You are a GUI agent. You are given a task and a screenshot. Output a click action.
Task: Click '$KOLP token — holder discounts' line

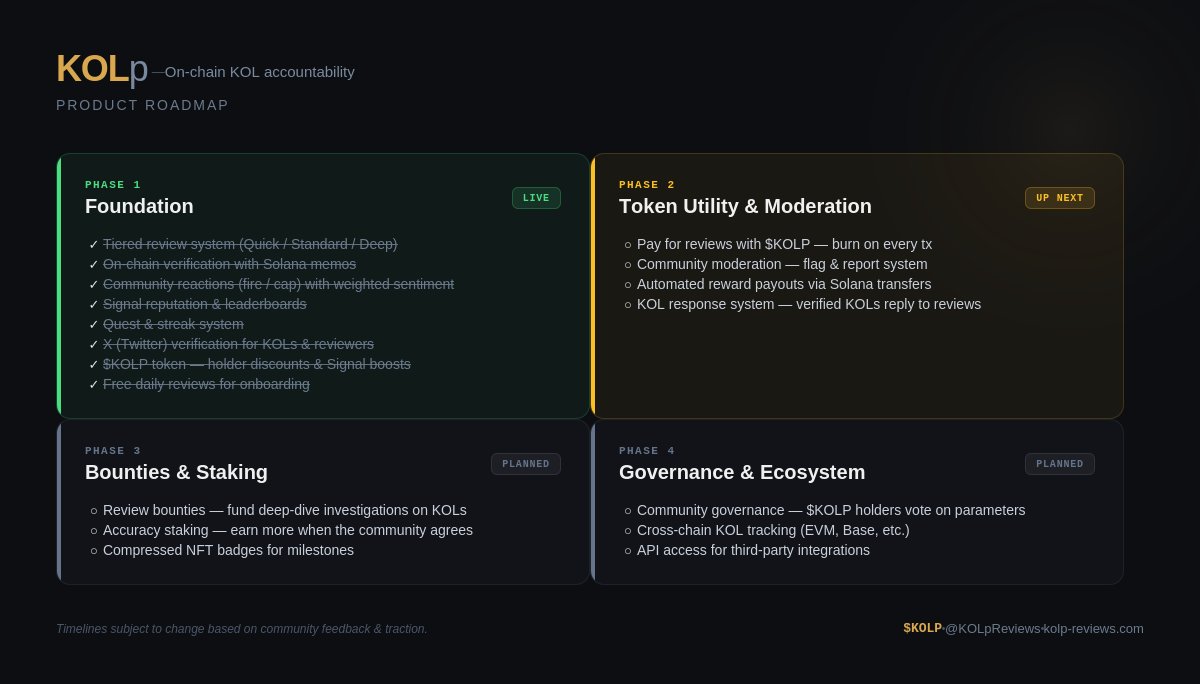click(257, 364)
